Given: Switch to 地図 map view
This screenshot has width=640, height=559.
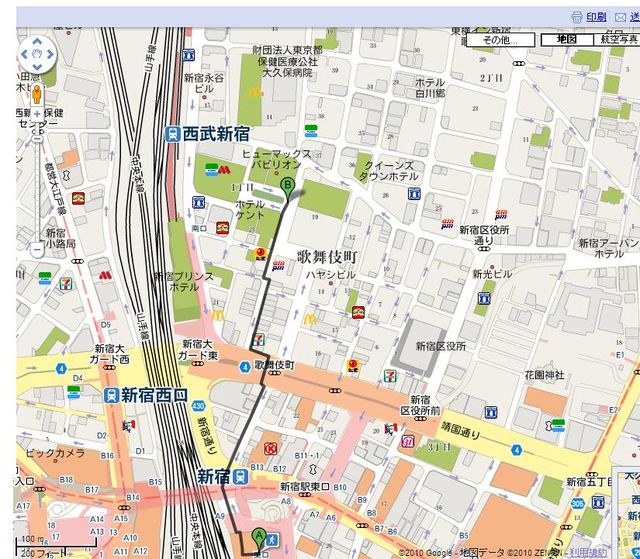Looking at the screenshot, I should point(566,39).
